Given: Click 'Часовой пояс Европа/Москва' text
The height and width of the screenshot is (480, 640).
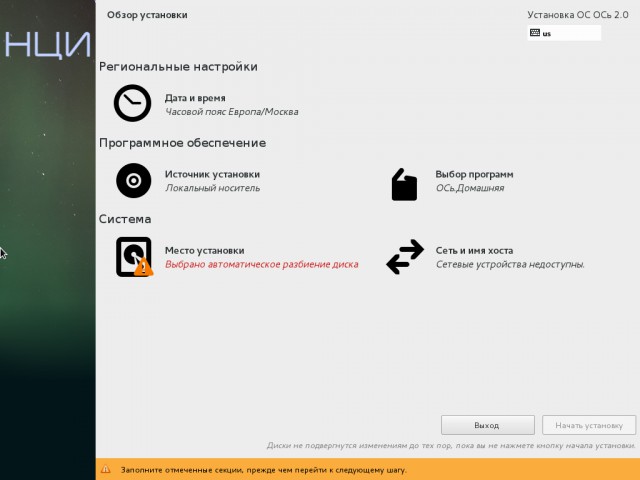Looking at the screenshot, I should 231,112.
